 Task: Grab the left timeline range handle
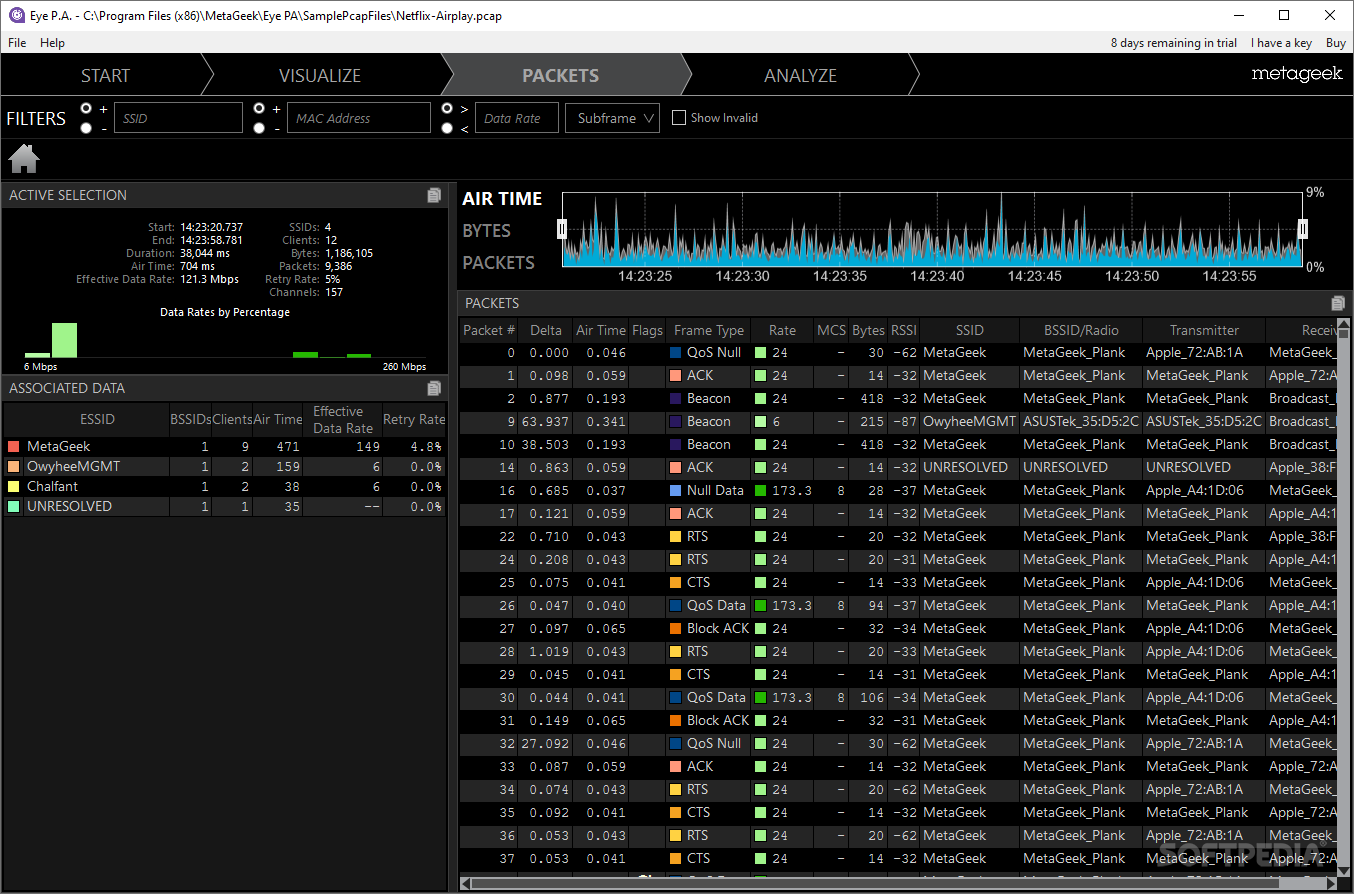coord(562,229)
